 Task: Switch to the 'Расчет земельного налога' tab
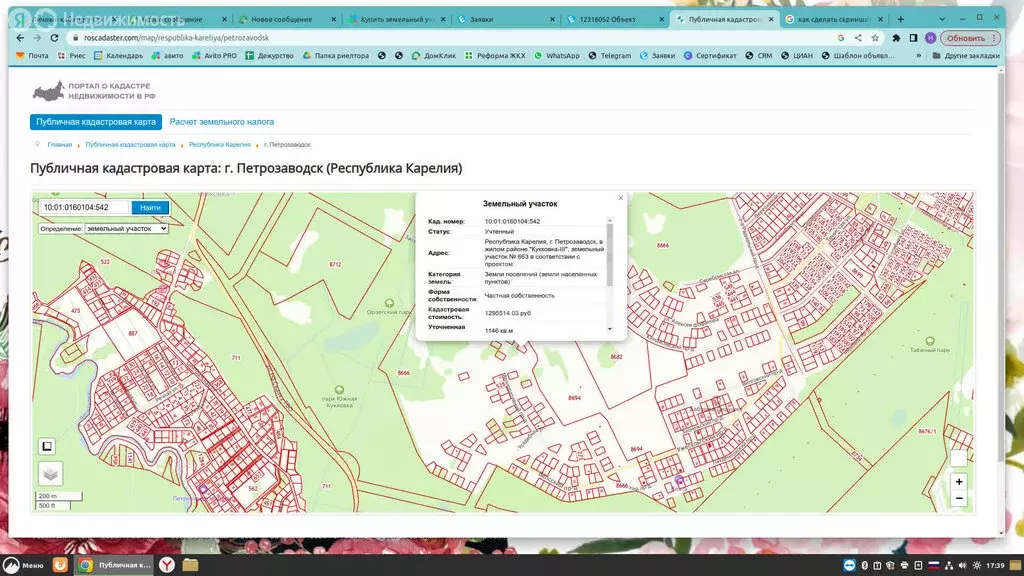[x=221, y=122]
